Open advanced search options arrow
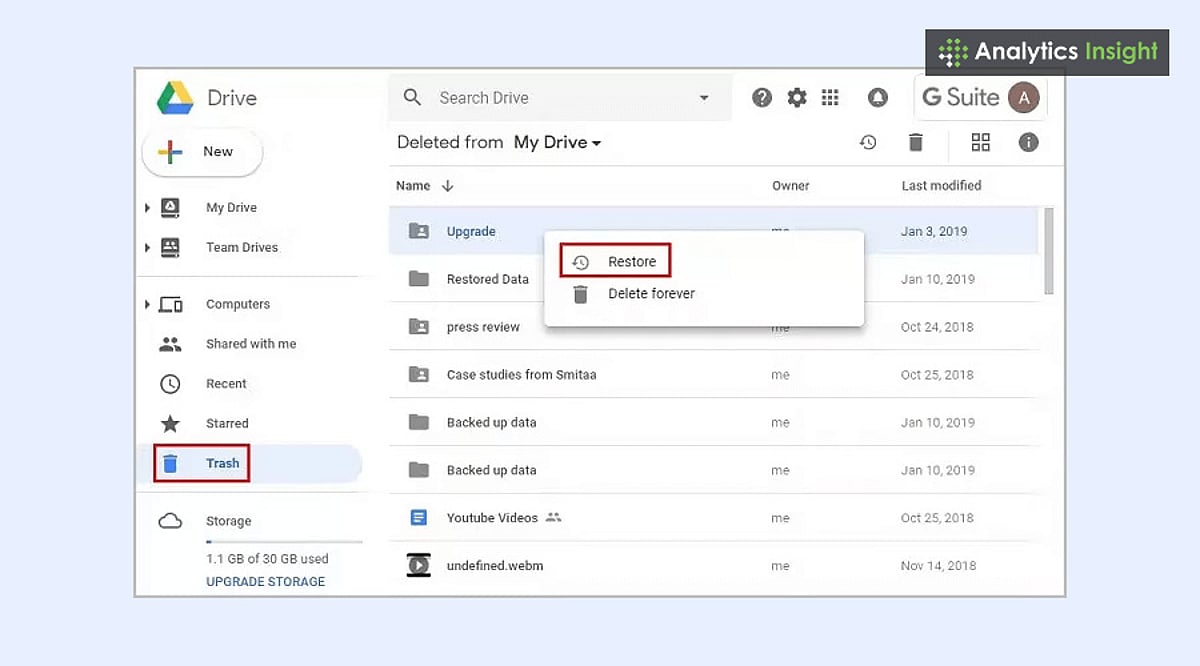The image size is (1200, 666). coord(703,97)
